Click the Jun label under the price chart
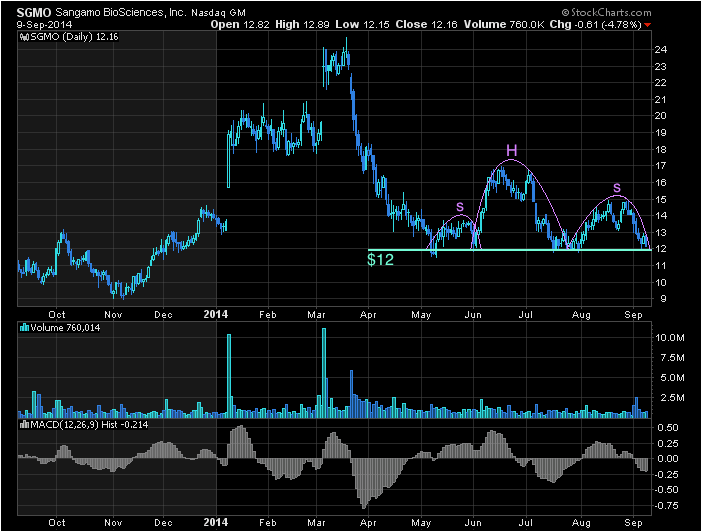702x532 pixels. click(x=473, y=315)
